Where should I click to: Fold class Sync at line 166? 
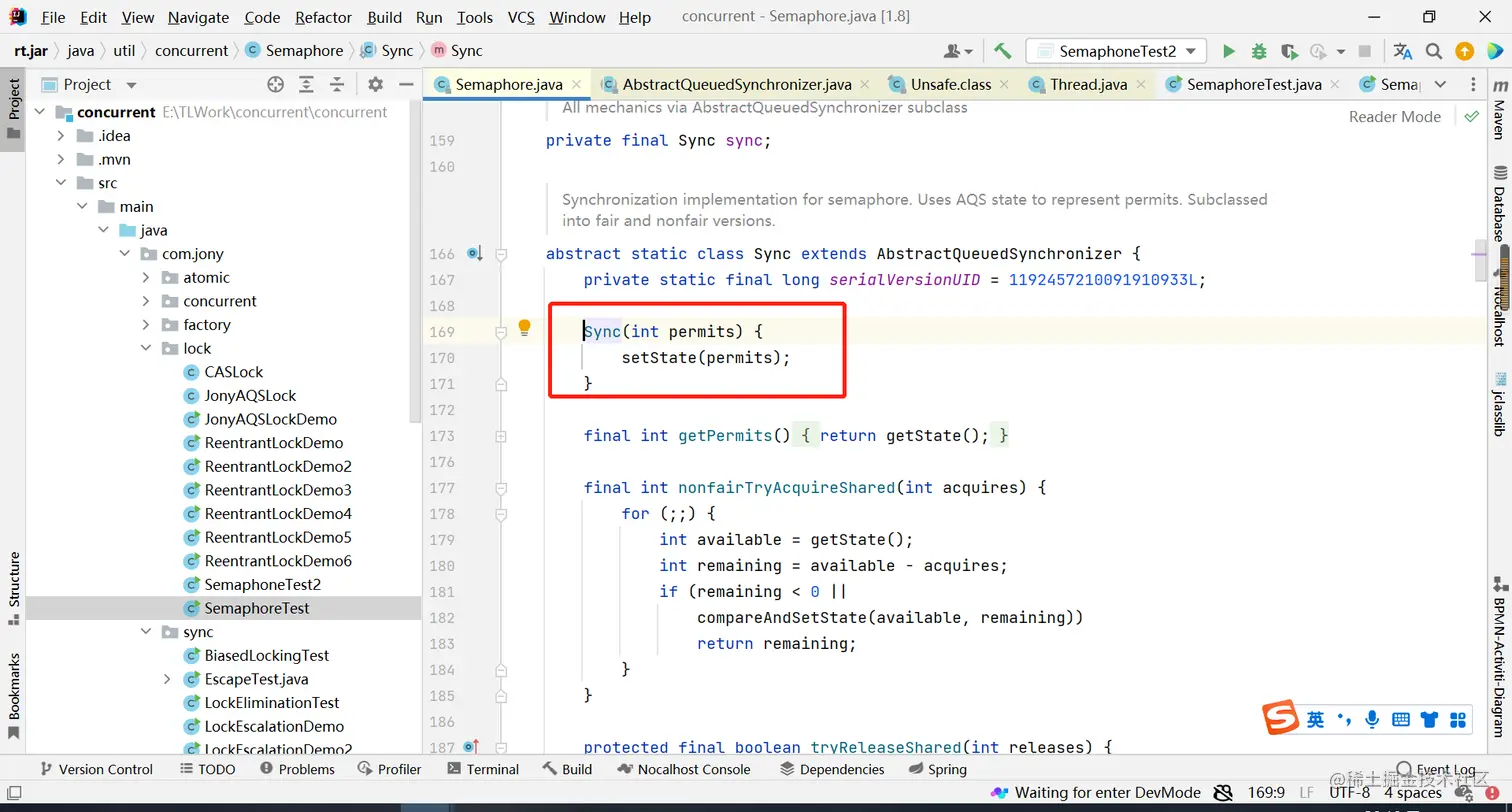pos(501,254)
